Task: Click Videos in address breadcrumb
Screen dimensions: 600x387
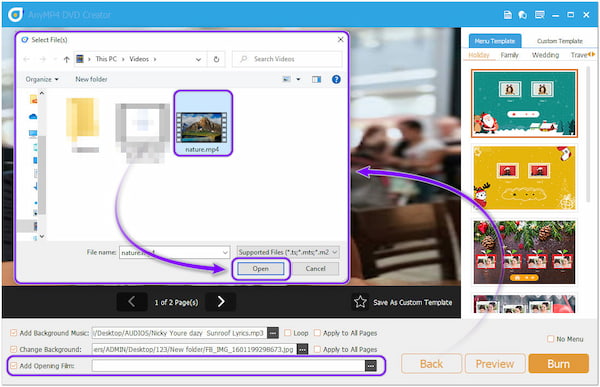Action: point(139,59)
